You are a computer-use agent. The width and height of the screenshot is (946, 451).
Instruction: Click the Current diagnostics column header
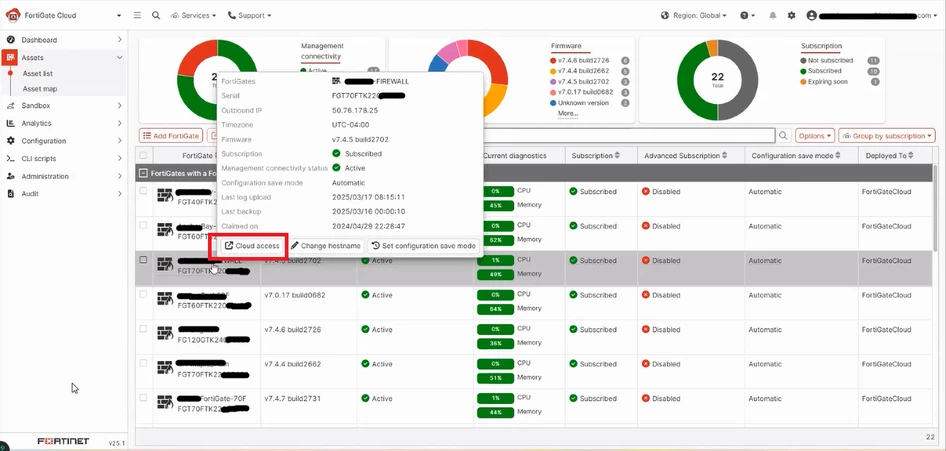(x=515, y=156)
